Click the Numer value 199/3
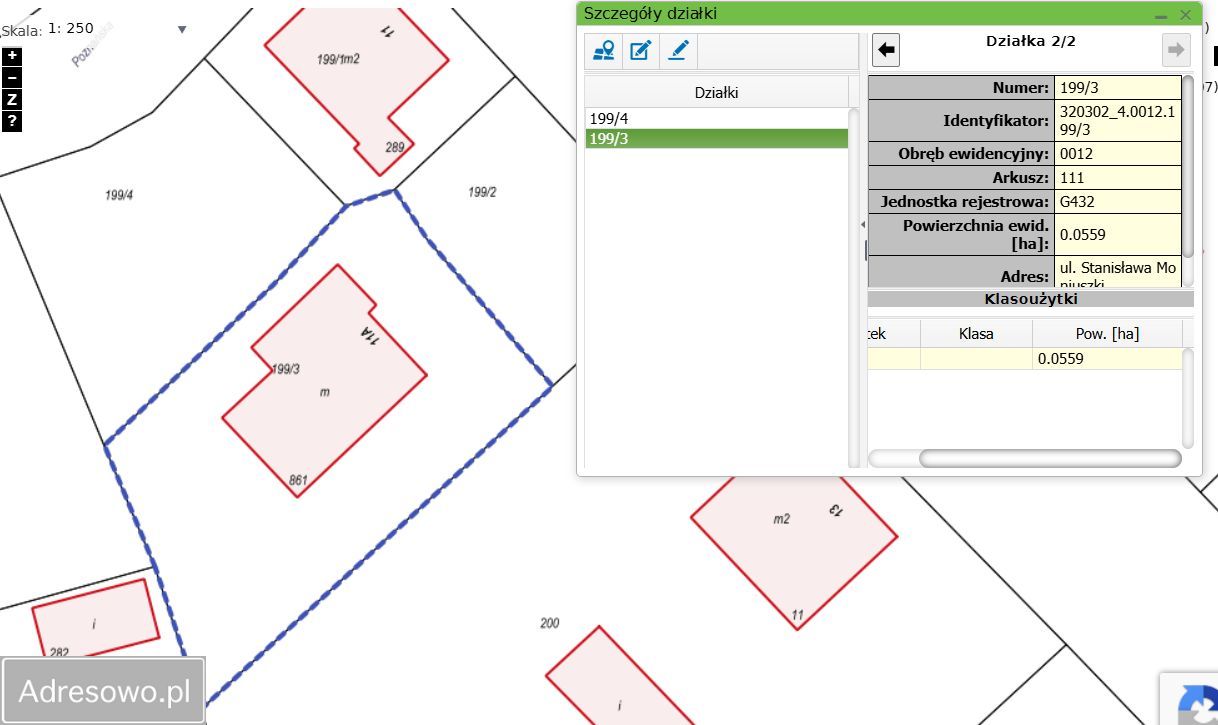Viewport: 1218px width, 725px height. tap(1118, 88)
